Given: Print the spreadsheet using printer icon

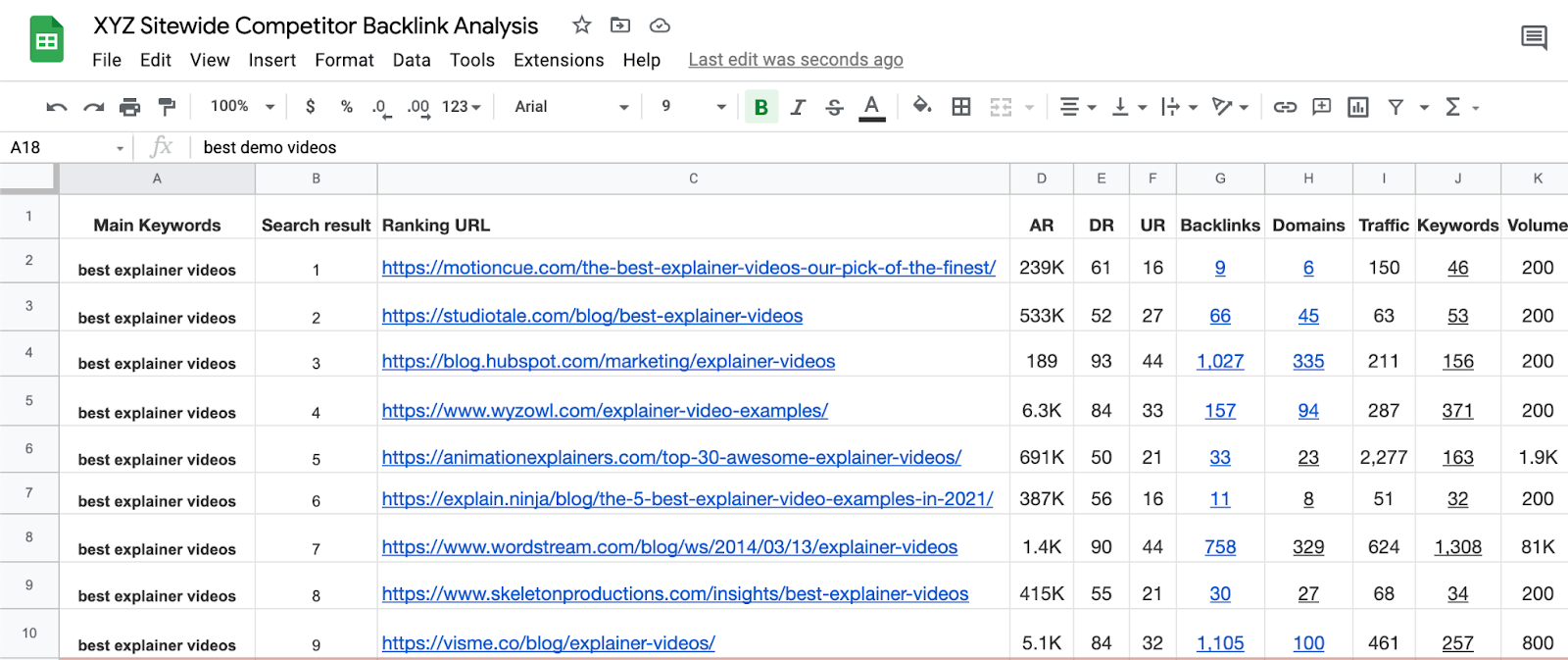Looking at the screenshot, I should click(129, 107).
